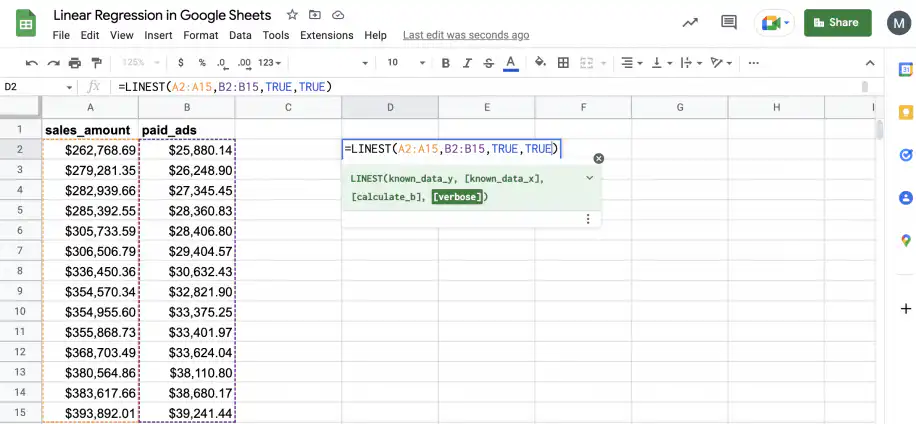Open the Sheets home icon

click(x=26, y=23)
